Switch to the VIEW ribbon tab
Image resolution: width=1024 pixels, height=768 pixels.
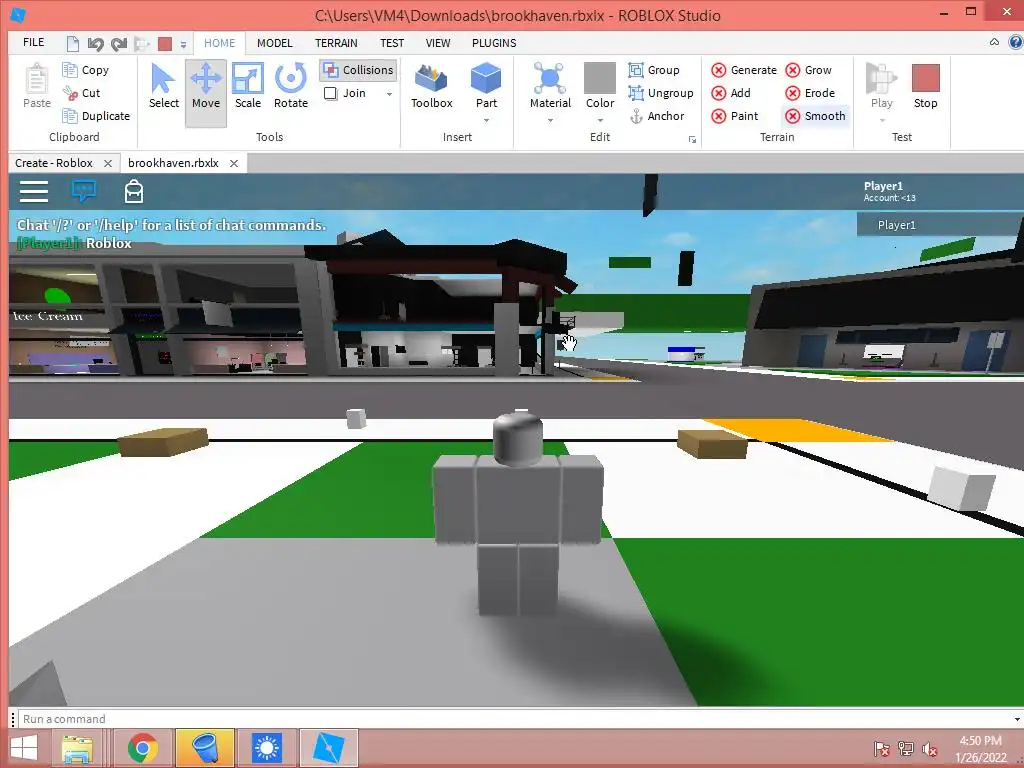point(438,43)
